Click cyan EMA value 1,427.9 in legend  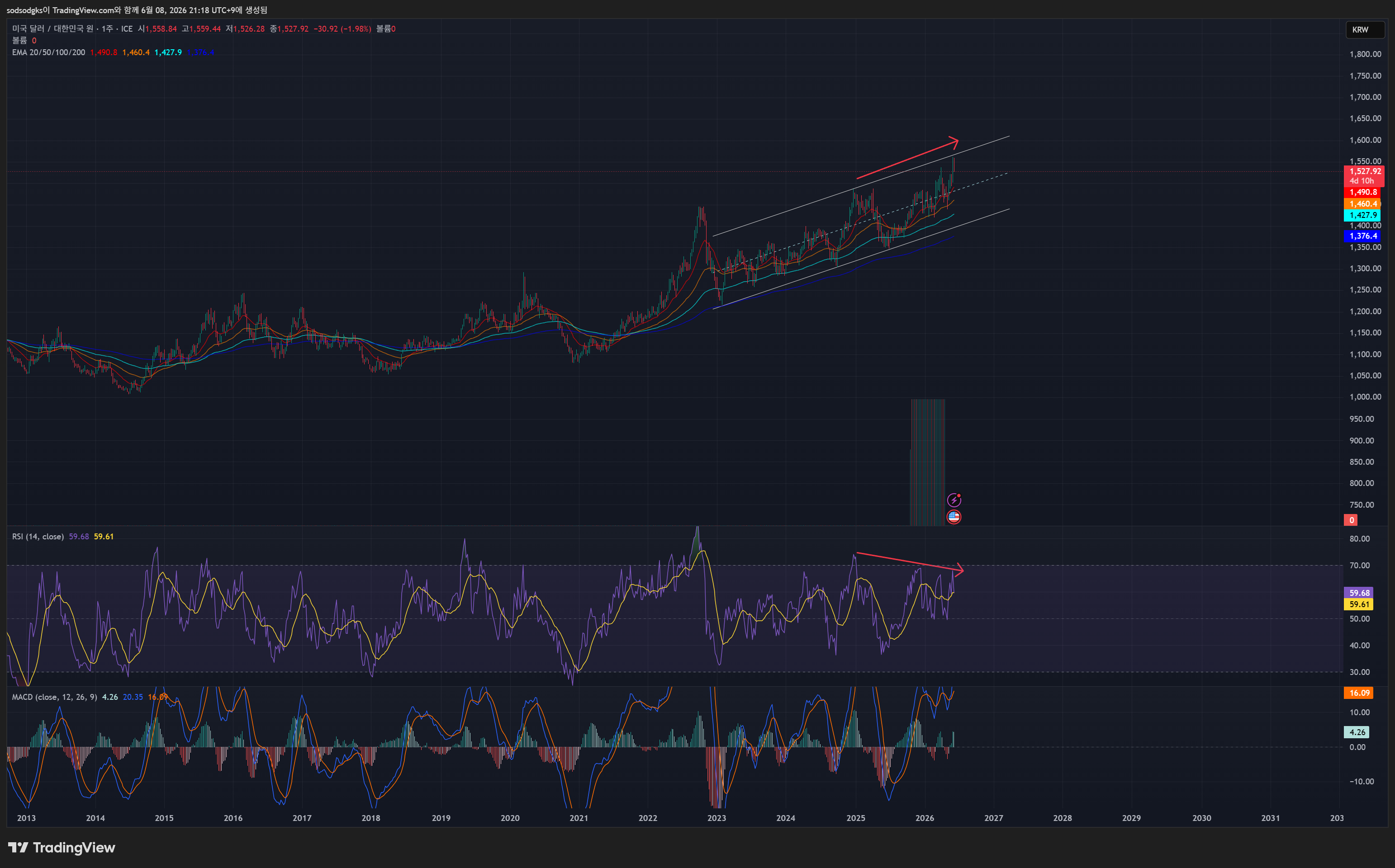tap(168, 52)
